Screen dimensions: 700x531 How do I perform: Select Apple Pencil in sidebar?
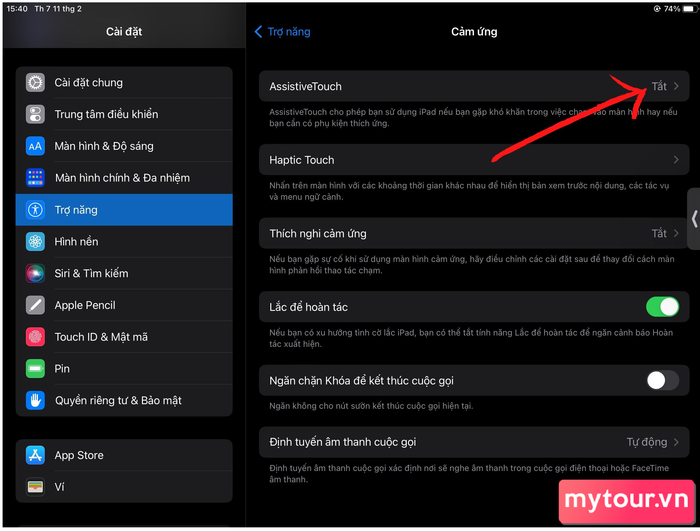[x=124, y=305]
